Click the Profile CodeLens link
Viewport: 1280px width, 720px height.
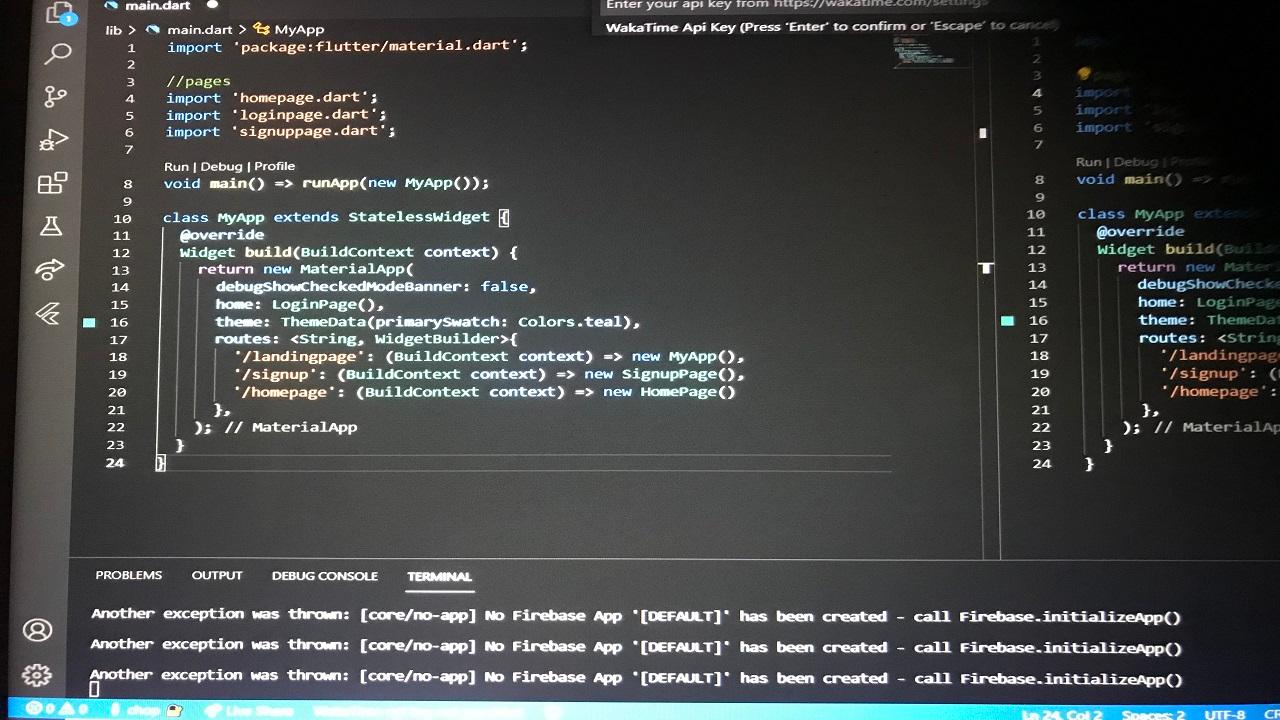275,165
